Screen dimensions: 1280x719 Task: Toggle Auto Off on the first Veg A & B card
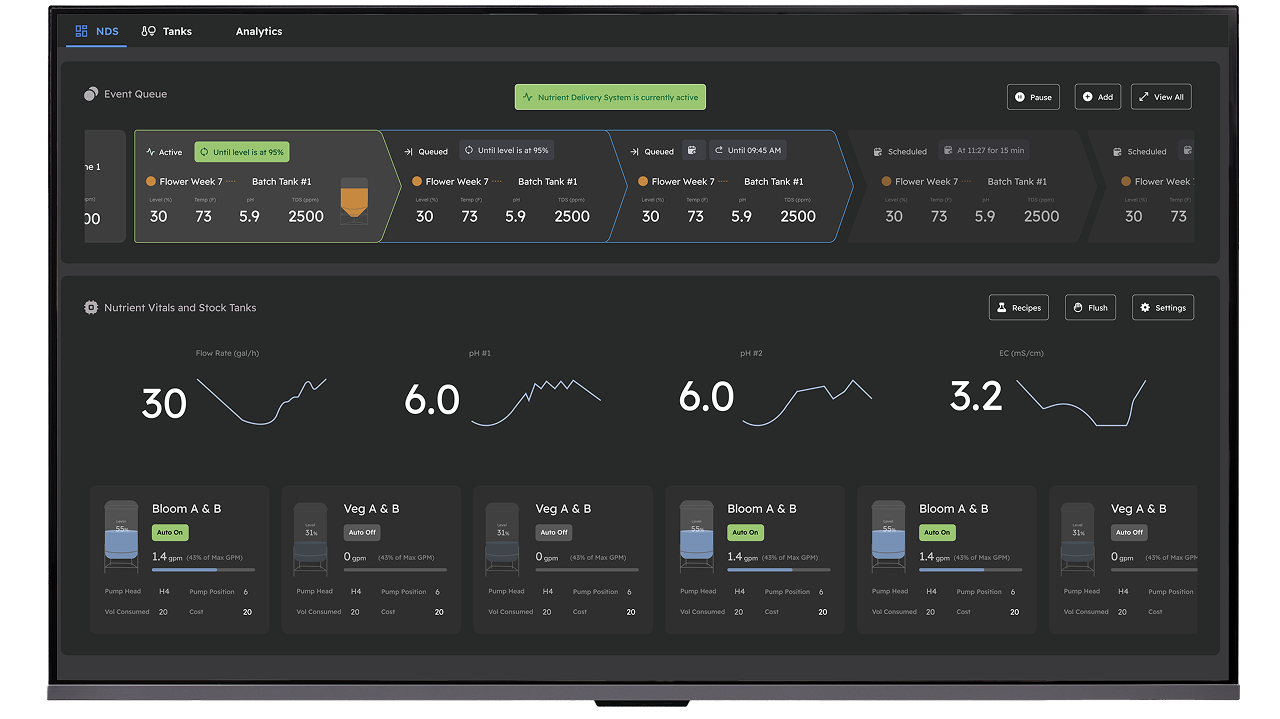click(362, 533)
